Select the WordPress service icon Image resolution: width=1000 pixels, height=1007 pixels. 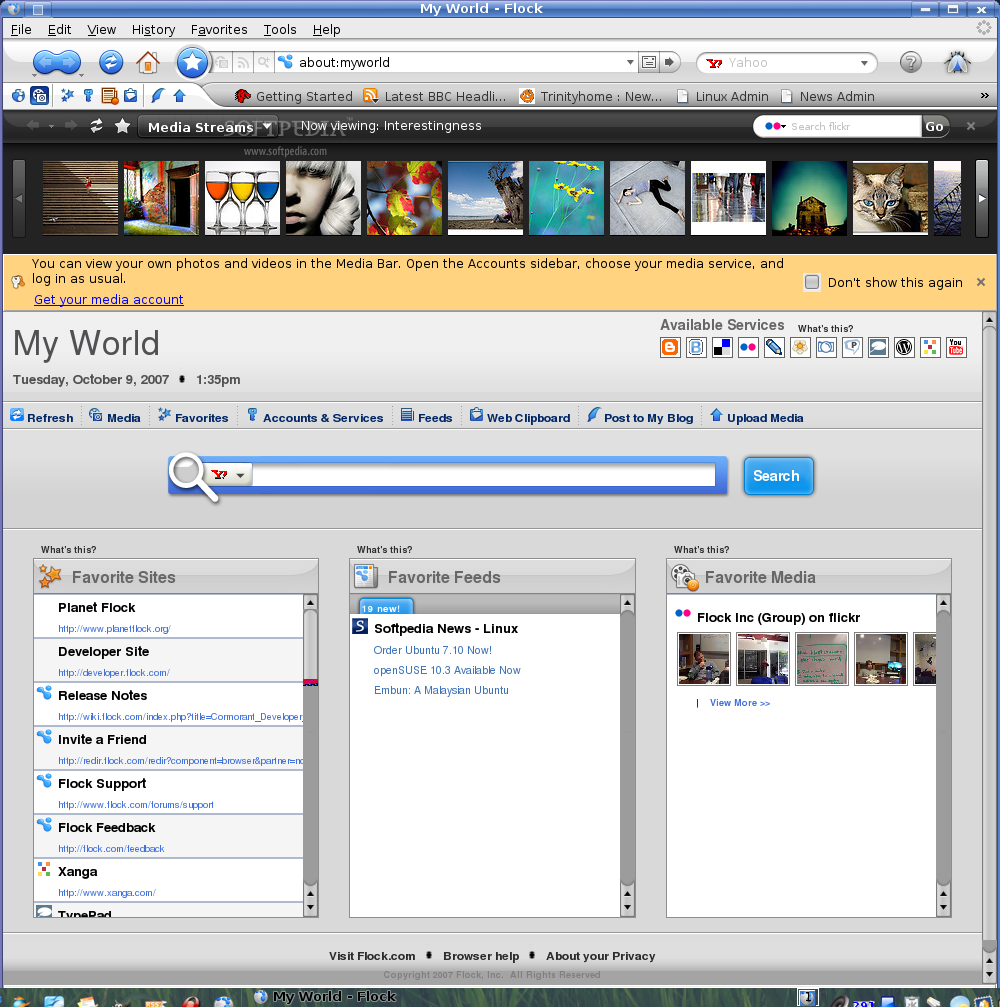(904, 347)
